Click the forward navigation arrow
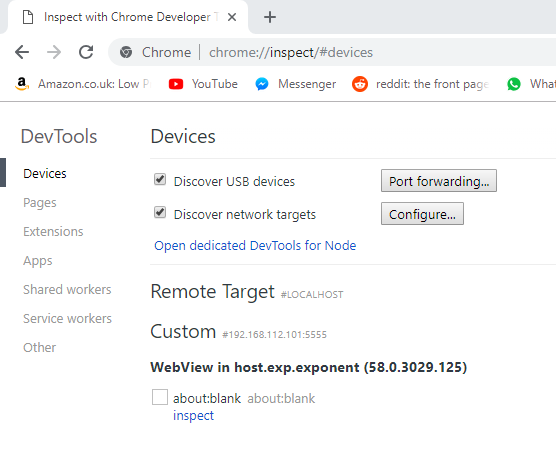556x463 pixels. click(x=54, y=52)
